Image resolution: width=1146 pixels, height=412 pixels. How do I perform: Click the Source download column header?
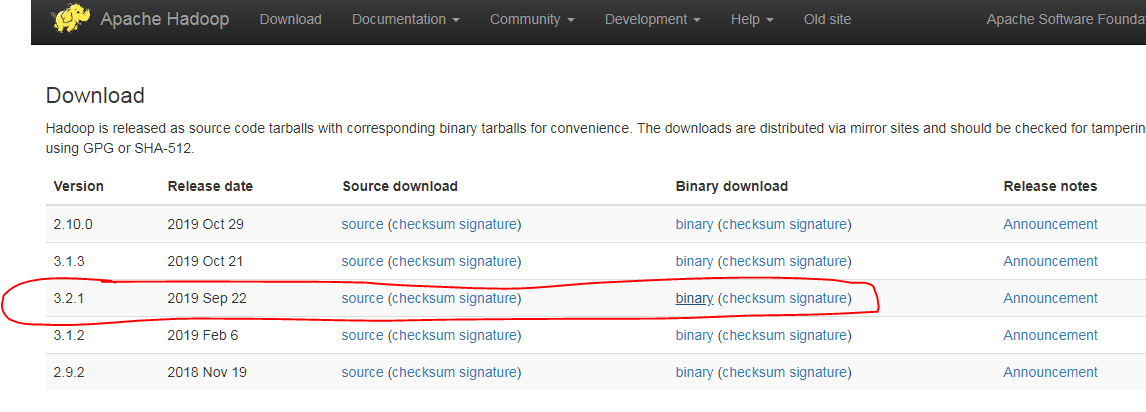[400, 186]
